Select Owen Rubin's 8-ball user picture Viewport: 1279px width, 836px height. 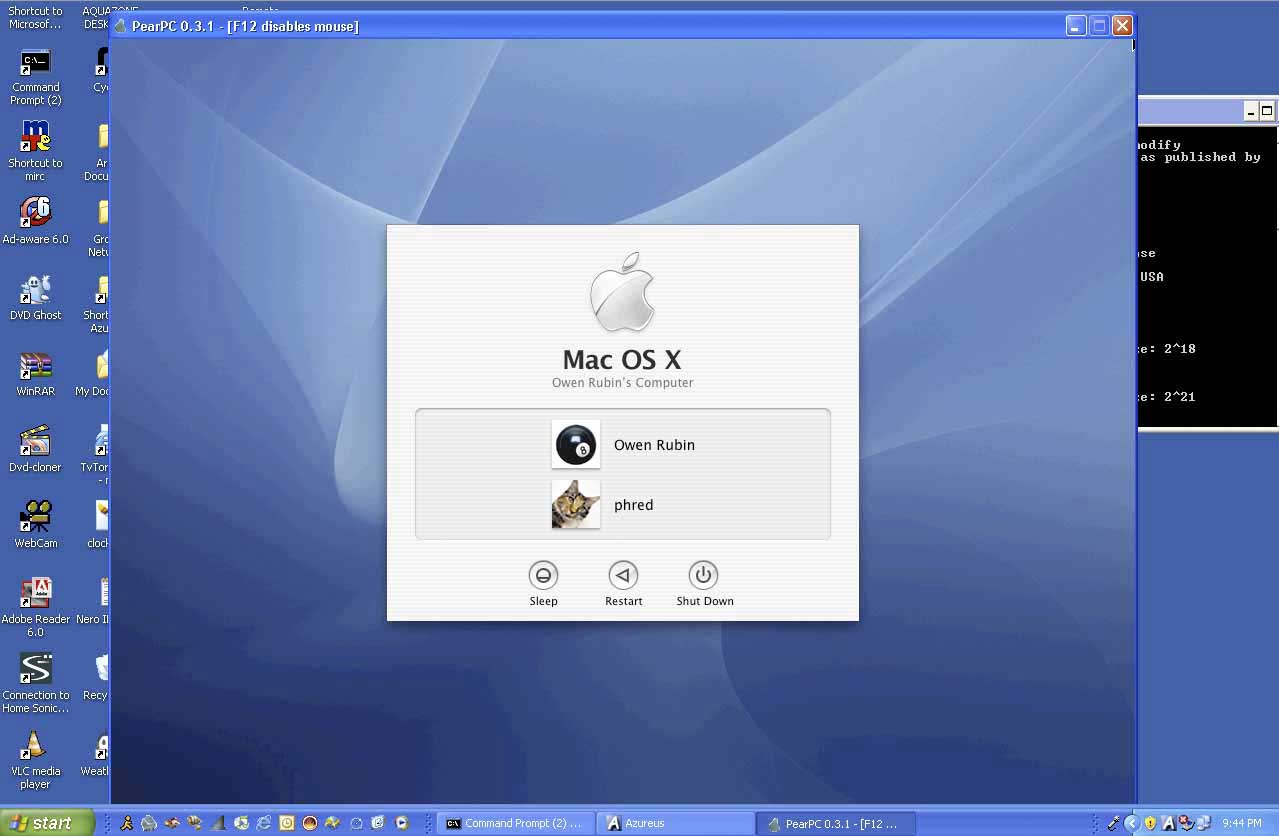click(576, 445)
